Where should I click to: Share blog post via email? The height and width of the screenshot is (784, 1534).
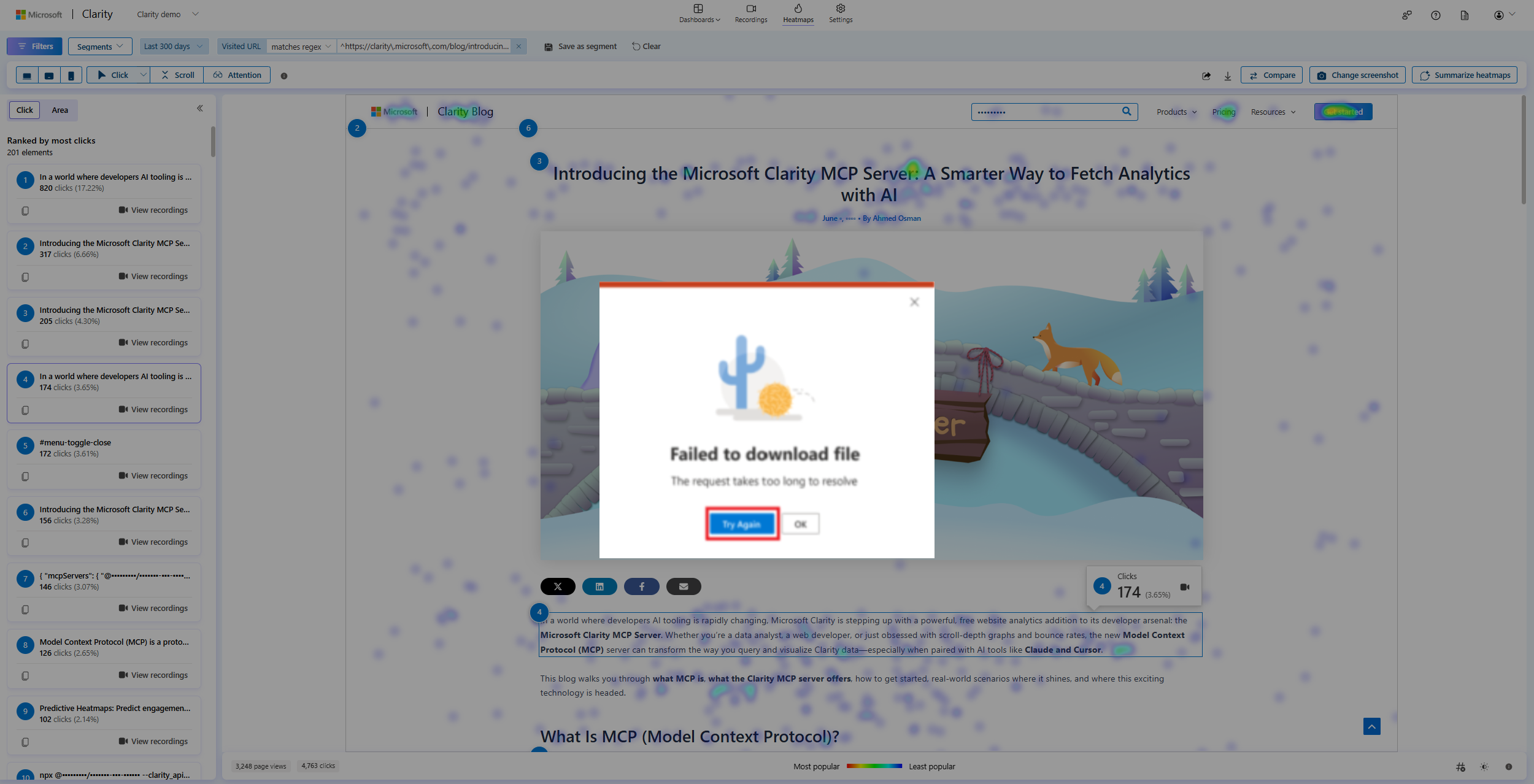tap(684, 586)
